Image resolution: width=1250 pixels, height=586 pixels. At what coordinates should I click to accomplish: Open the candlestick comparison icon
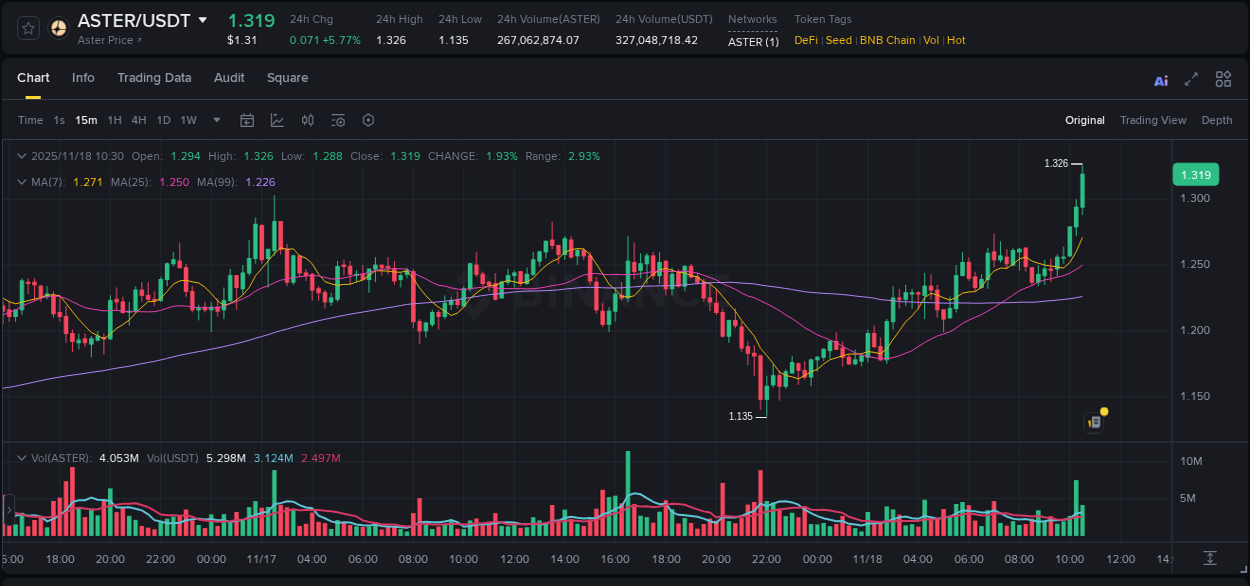(x=307, y=120)
